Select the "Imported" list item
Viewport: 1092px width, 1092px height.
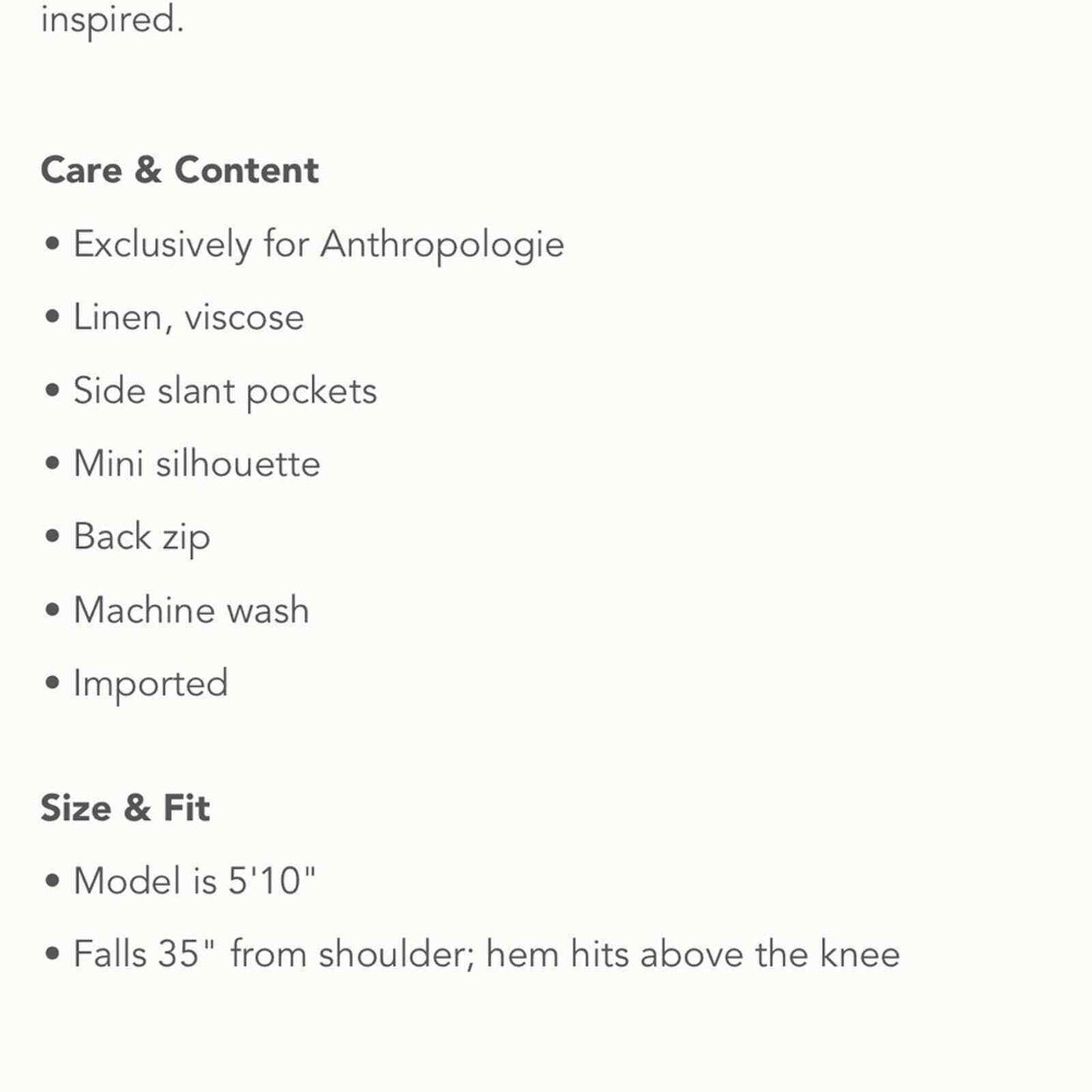coord(150,683)
